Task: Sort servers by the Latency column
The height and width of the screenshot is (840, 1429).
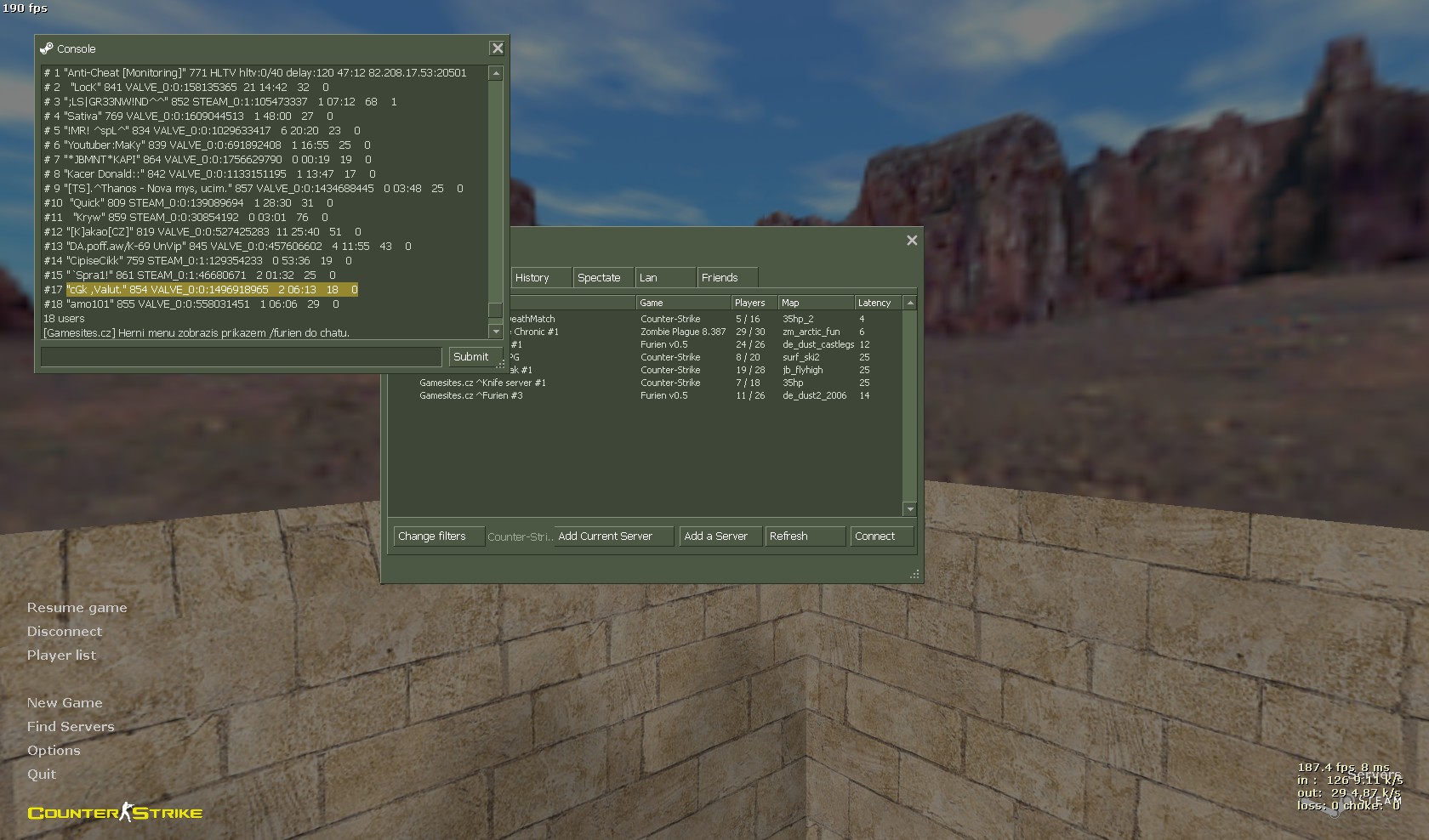Action: pos(875,303)
